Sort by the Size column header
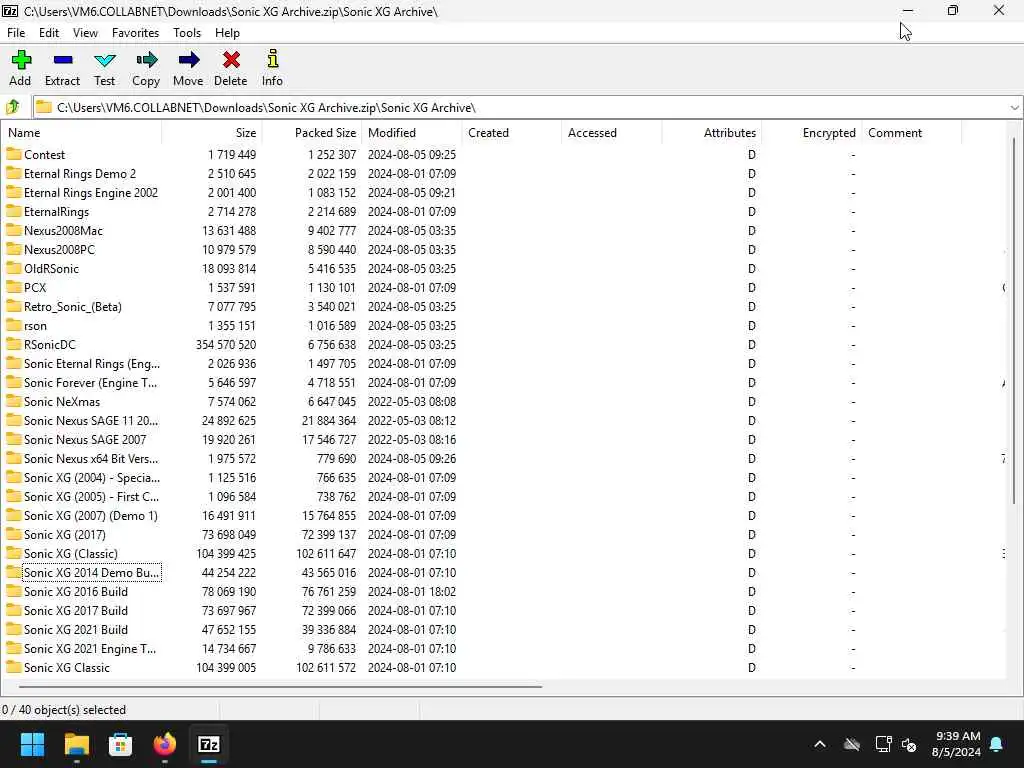The width and height of the screenshot is (1024, 768). pyautogui.click(x=212, y=133)
